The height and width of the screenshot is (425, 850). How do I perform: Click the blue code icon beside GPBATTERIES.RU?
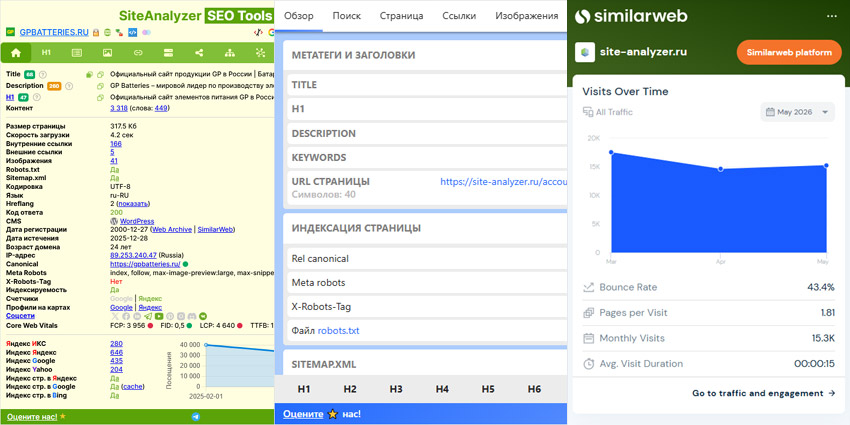(x=132, y=33)
